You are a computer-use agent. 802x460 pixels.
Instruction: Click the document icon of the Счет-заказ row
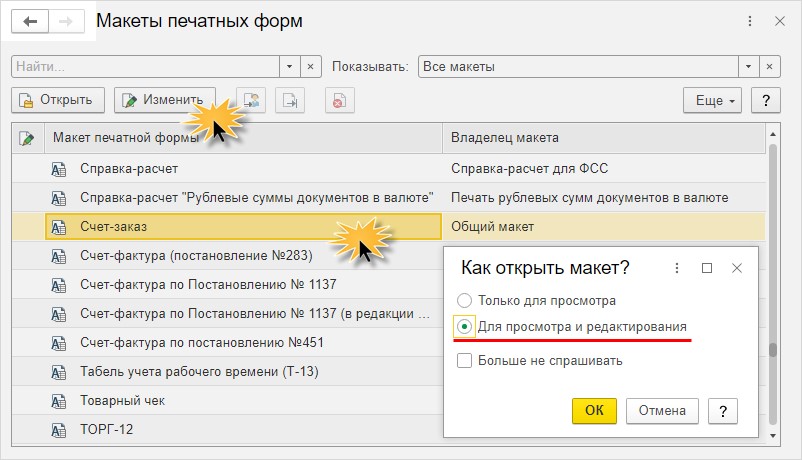pyautogui.click(x=58, y=227)
